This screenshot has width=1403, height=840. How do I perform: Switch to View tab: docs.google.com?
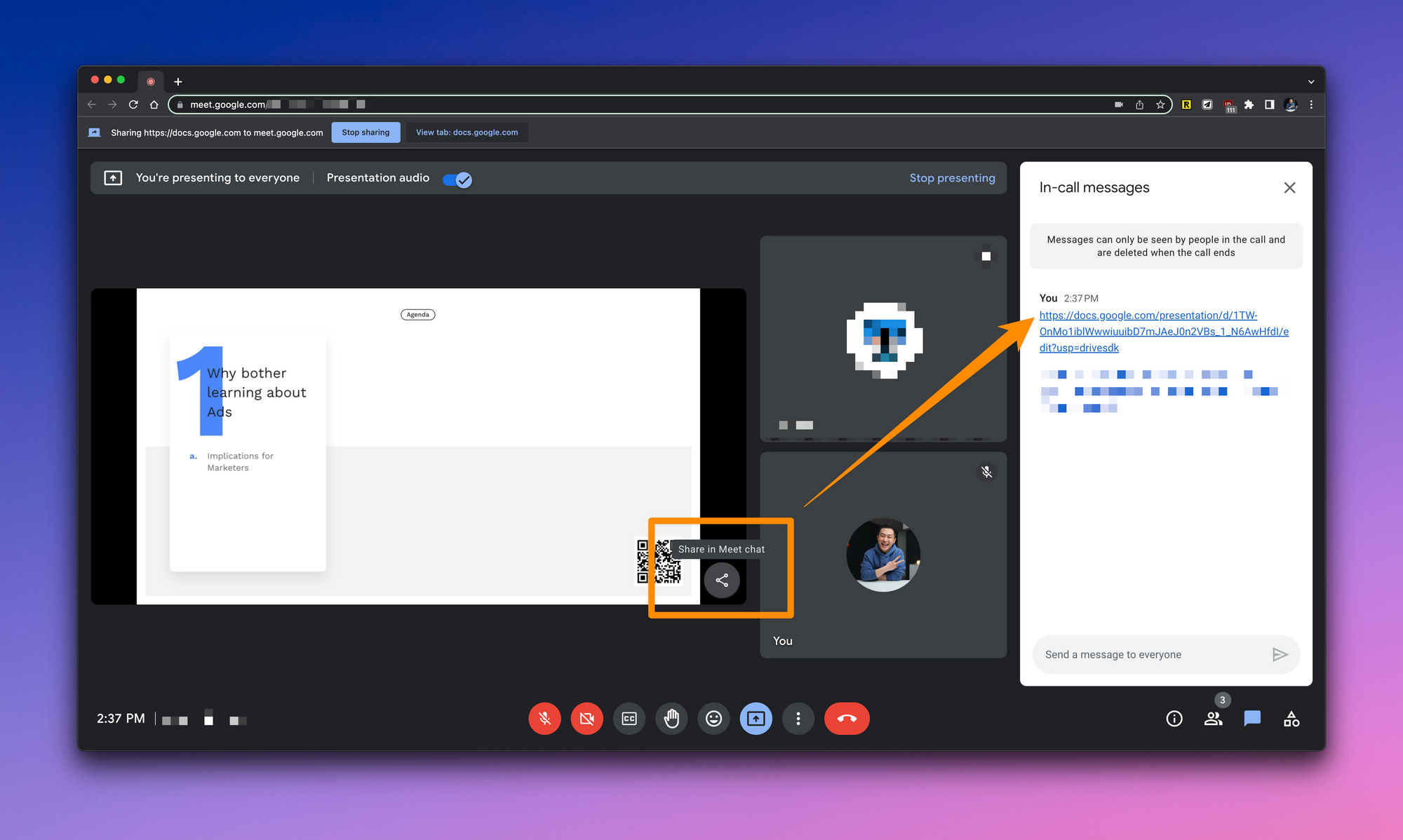click(466, 133)
